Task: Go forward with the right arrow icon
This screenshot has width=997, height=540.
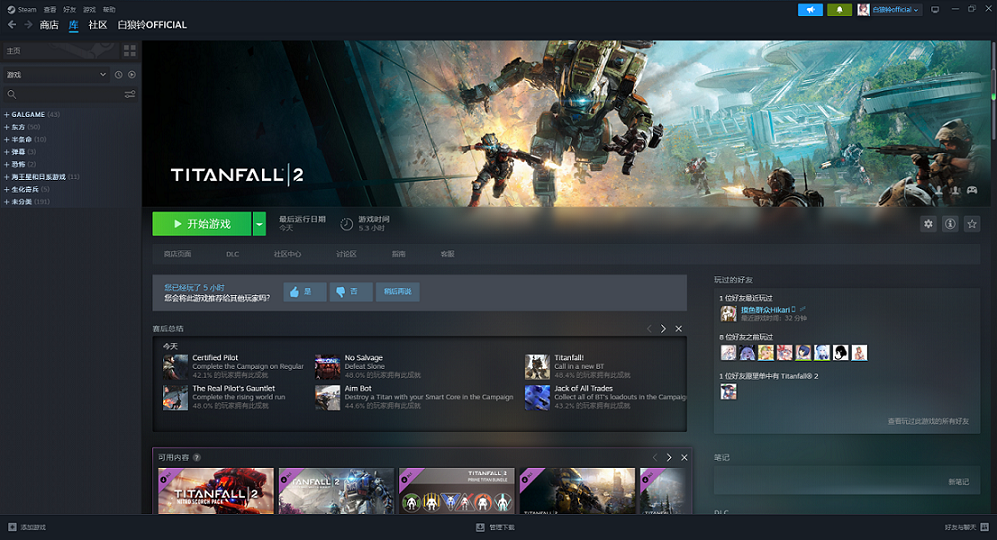Action: coord(28,25)
